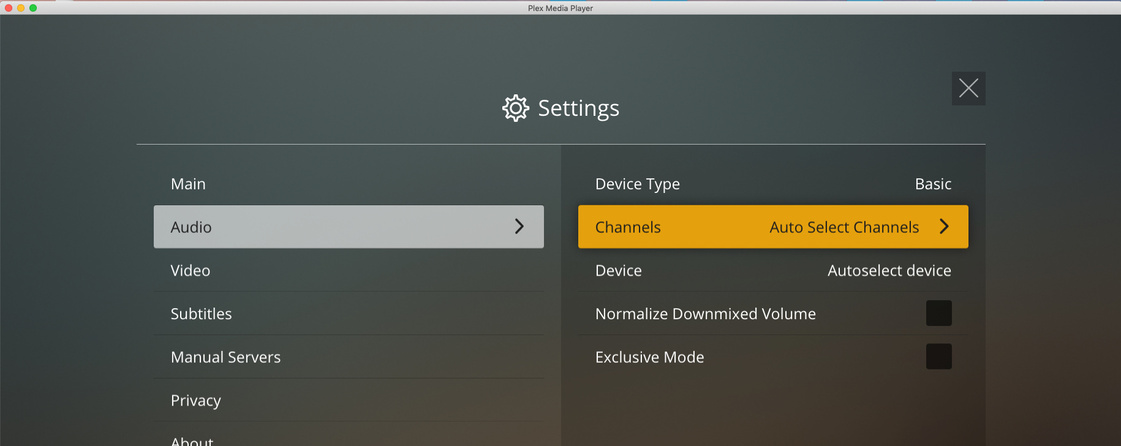Open the Channels selection dropdown
The image size is (1121, 446).
coord(773,227)
